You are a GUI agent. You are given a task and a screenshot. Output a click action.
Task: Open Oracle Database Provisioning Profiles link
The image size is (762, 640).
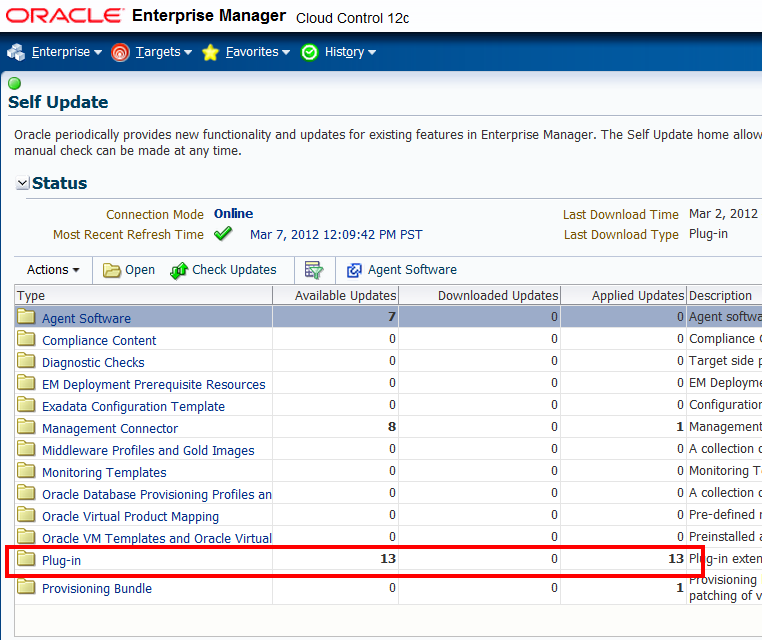(157, 495)
